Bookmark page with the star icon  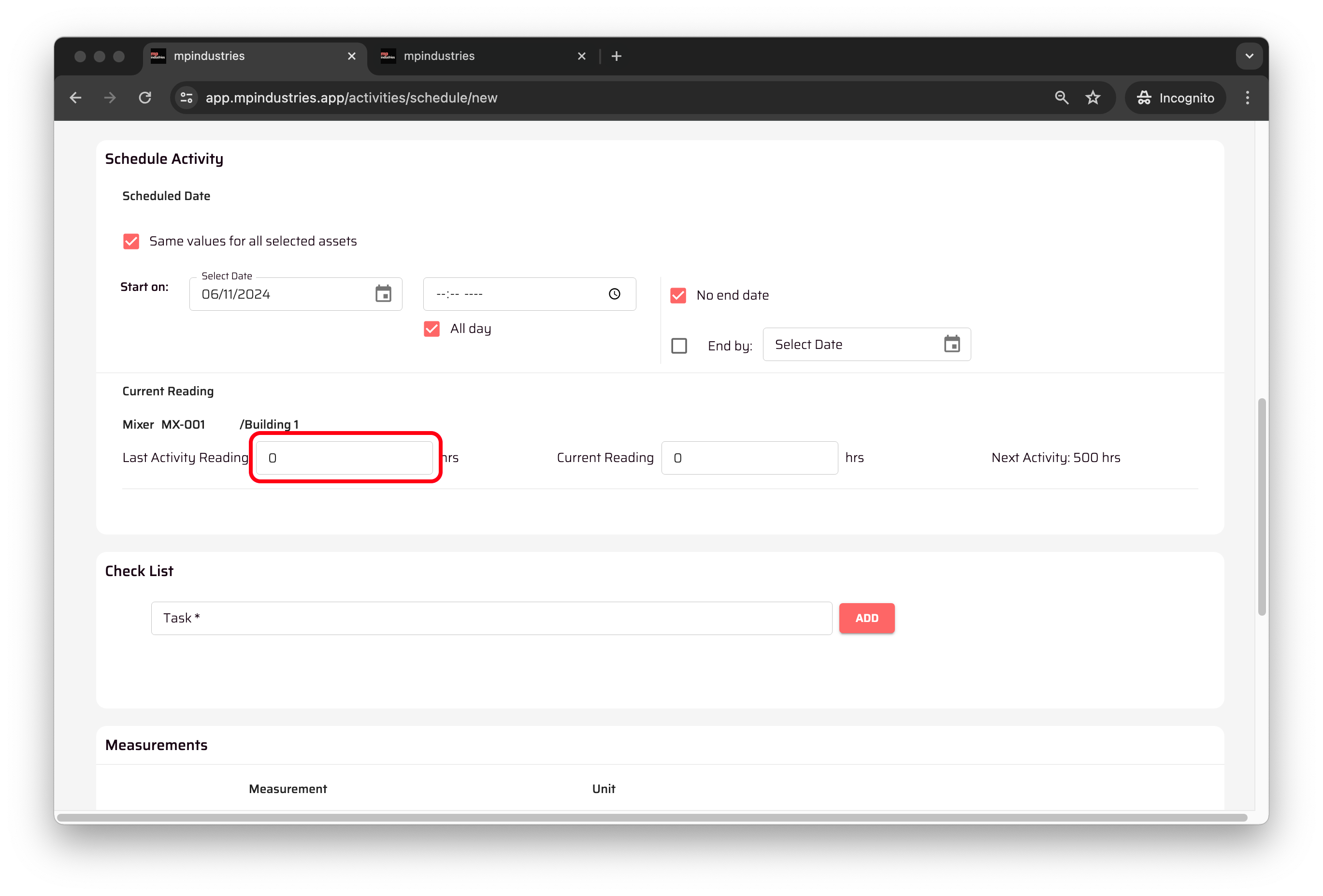point(1092,98)
